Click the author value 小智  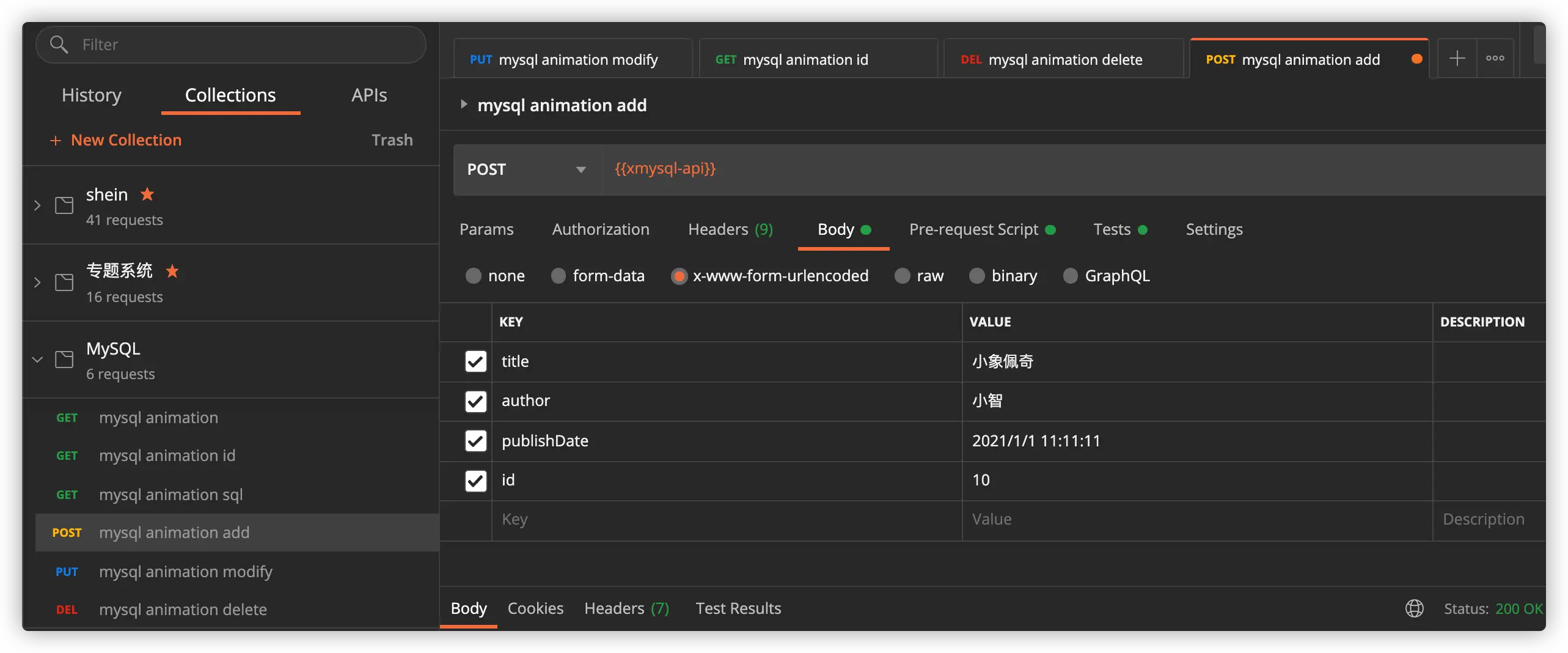pyautogui.click(x=987, y=401)
